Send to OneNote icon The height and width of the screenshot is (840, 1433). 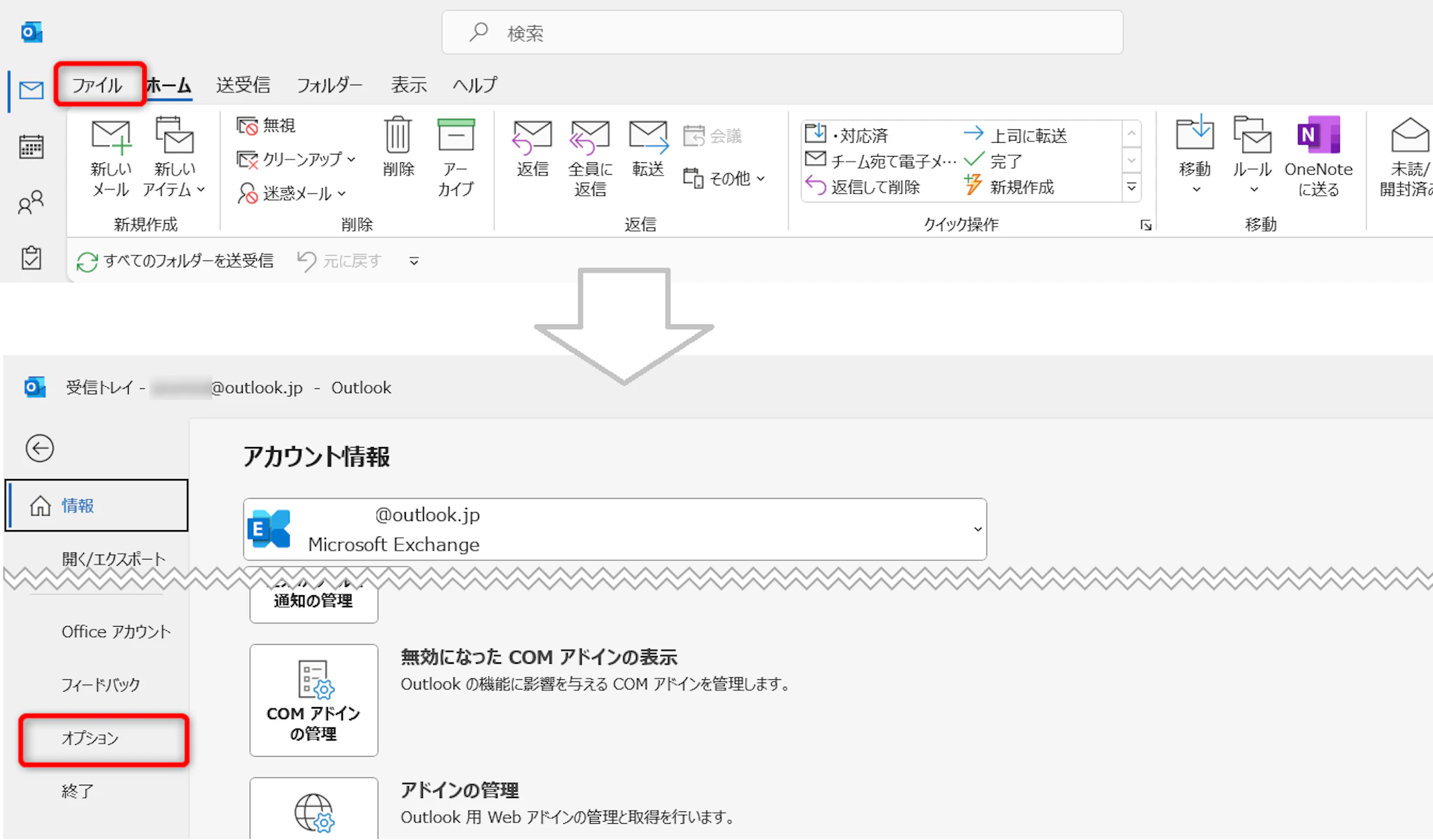point(1318,136)
